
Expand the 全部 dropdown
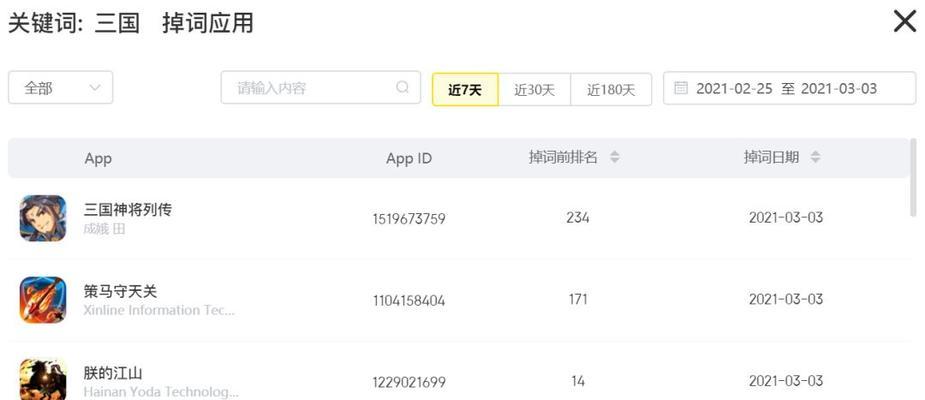pyautogui.click(x=61, y=88)
